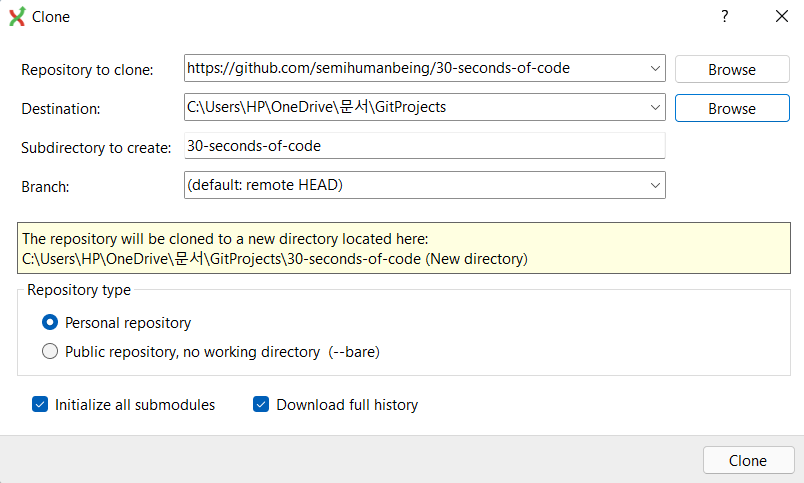
Task: Close the Clone dialog window
Action: point(781,17)
